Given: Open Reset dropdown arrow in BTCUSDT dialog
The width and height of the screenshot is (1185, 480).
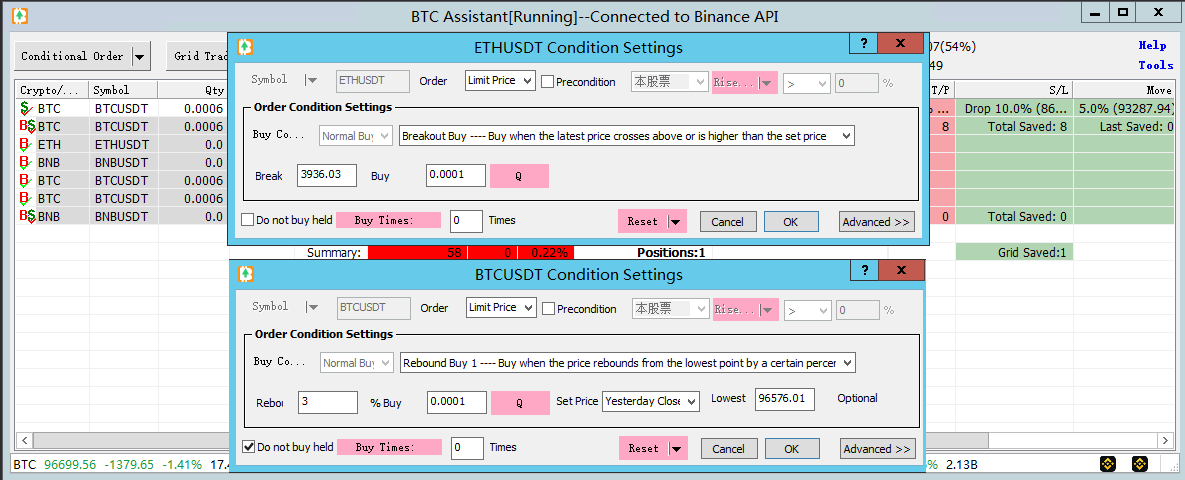Looking at the screenshot, I should pyautogui.click(x=676, y=448).
